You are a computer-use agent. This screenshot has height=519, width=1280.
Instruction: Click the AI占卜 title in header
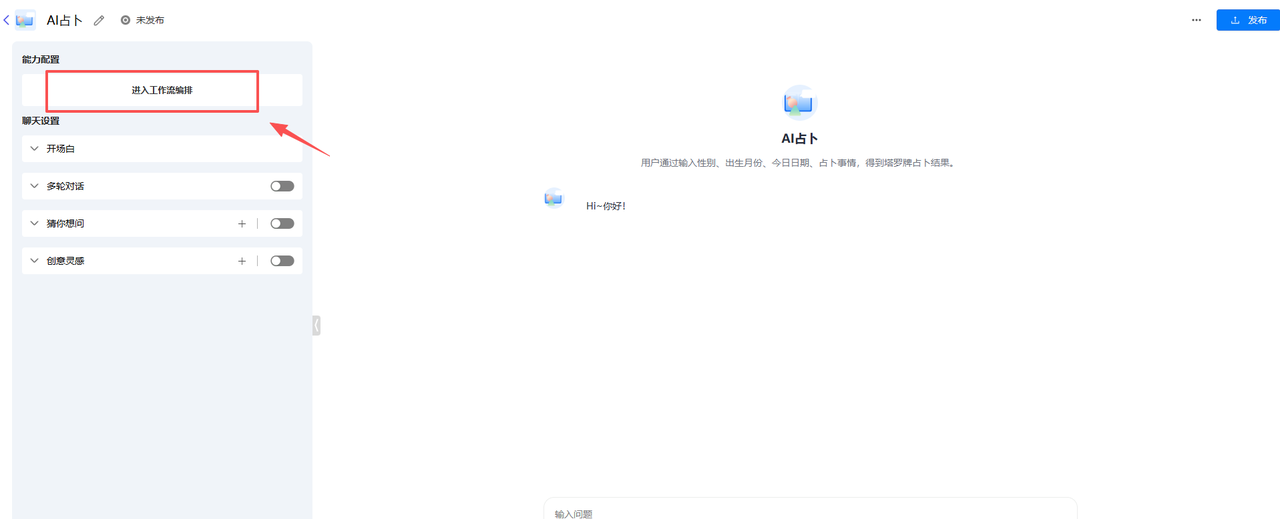pos(65,20)
